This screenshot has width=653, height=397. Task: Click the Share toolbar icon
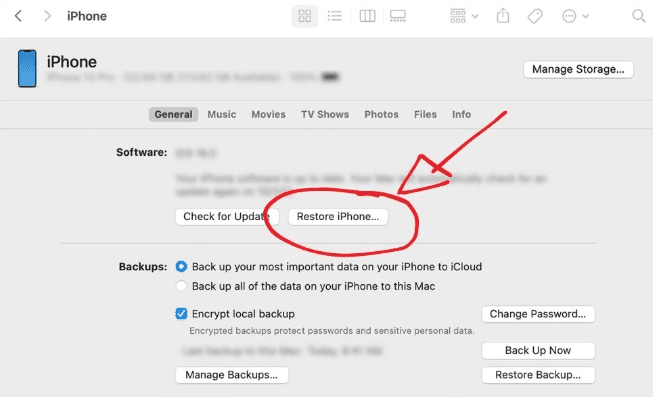pos(503,16)
